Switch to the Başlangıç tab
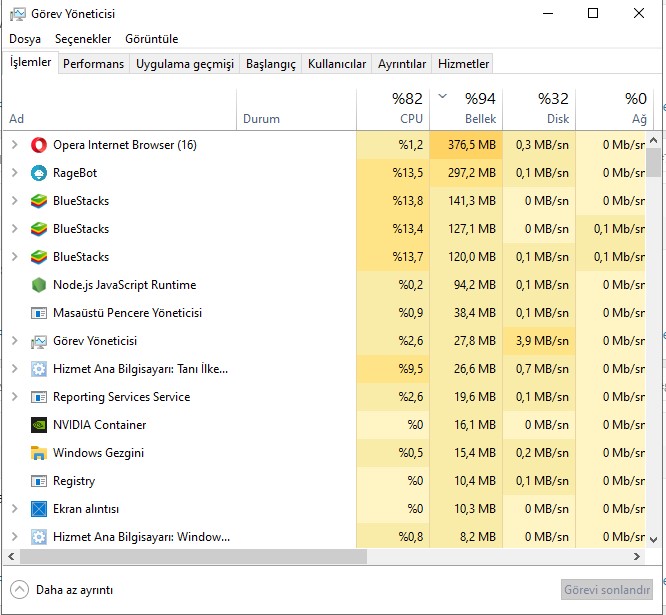The width and height of the screenshot is (666, 615). (x=271, y=64)
